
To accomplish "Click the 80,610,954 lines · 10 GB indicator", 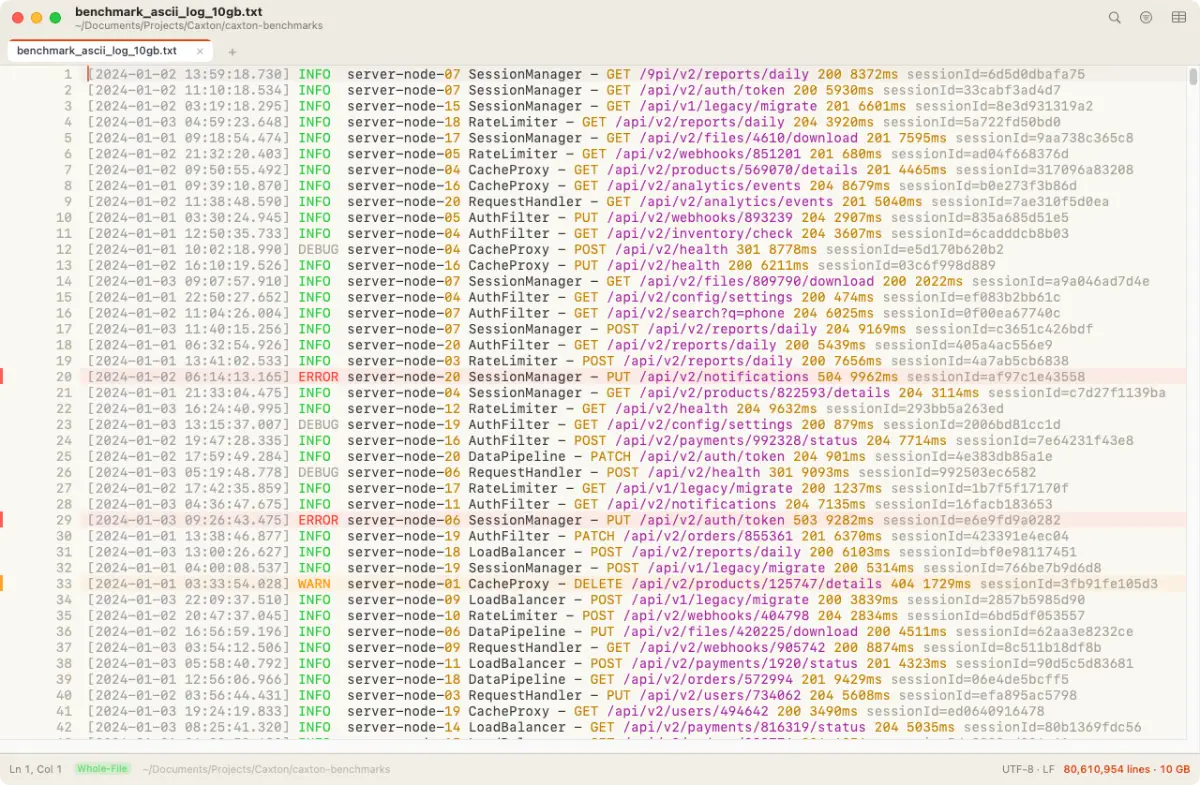I will (1127, 769).
